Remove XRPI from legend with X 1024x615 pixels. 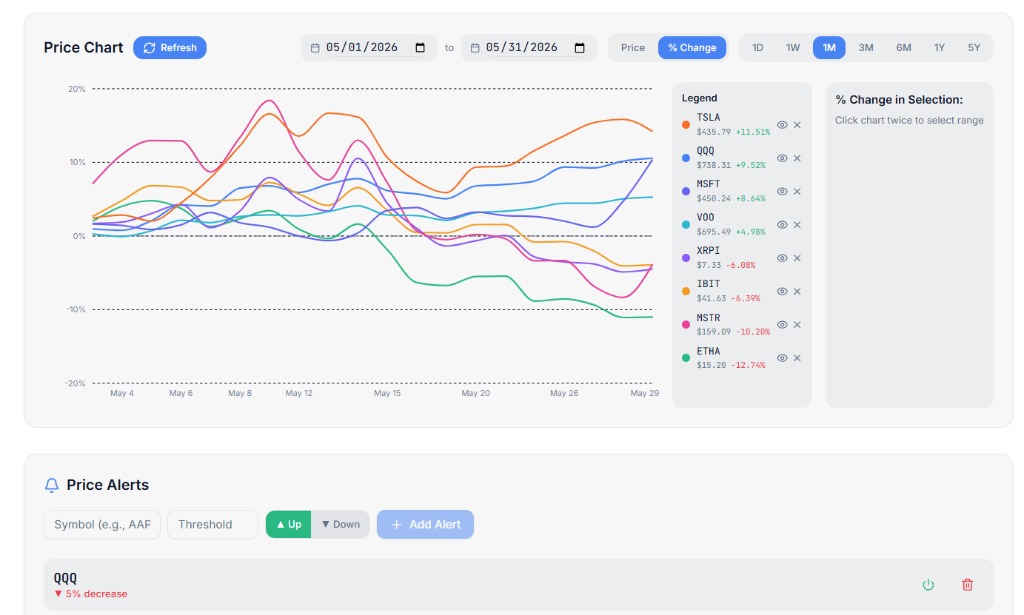[x=797, y=258]
